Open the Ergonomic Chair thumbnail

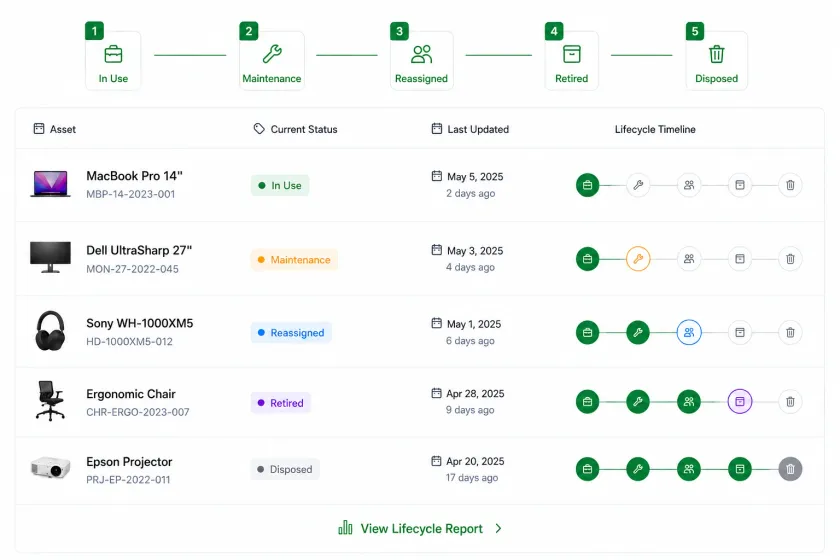(50, 401)
